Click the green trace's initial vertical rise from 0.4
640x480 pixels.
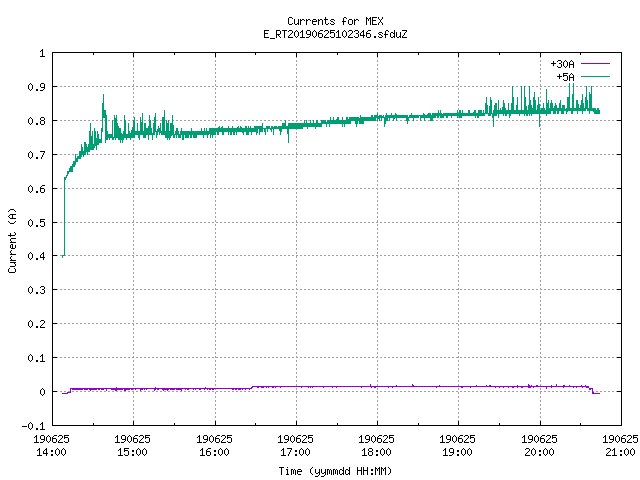click(x=64, y=217)
